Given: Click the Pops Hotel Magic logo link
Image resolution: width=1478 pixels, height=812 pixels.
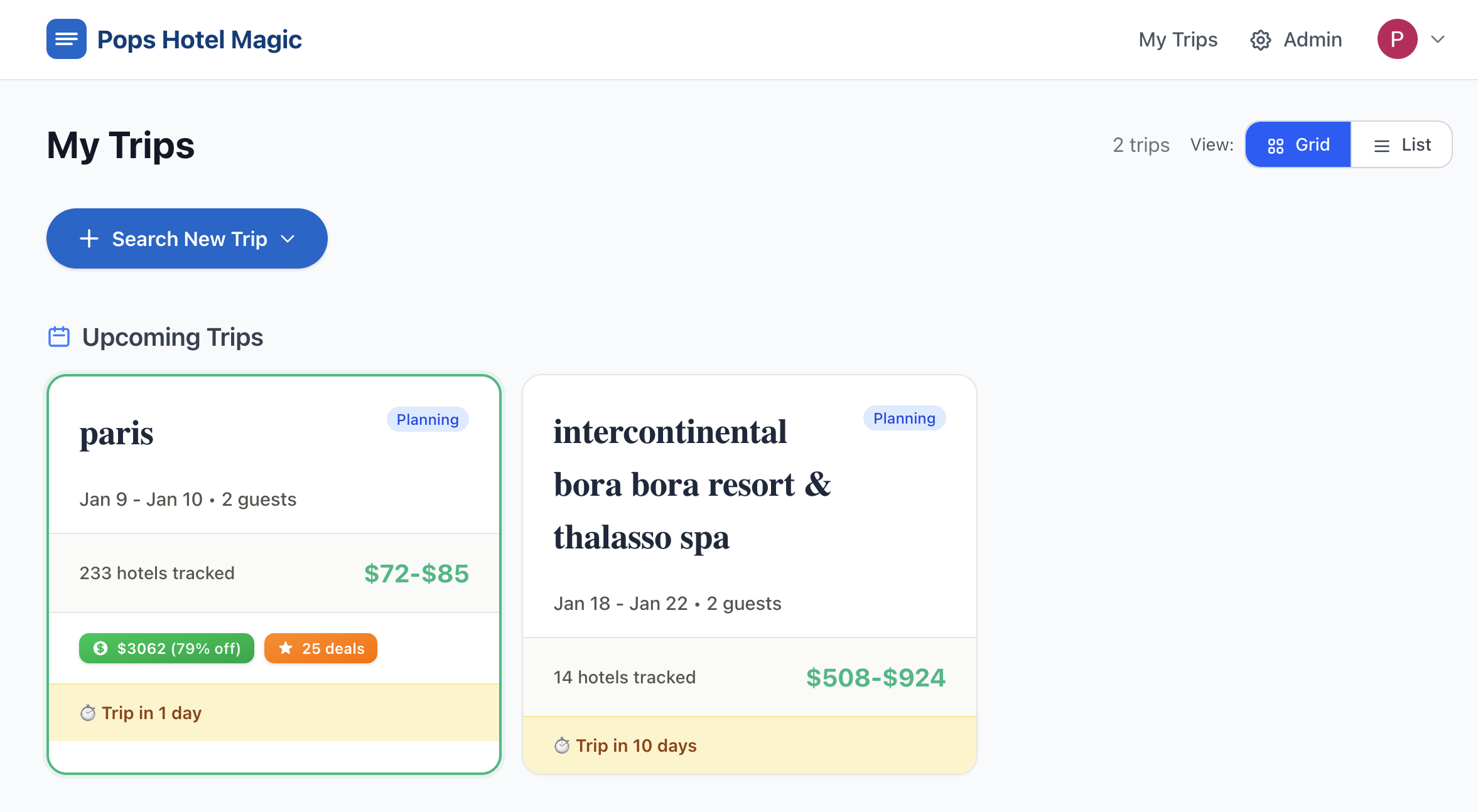Looking at the screenshot, I should point(199,39).
